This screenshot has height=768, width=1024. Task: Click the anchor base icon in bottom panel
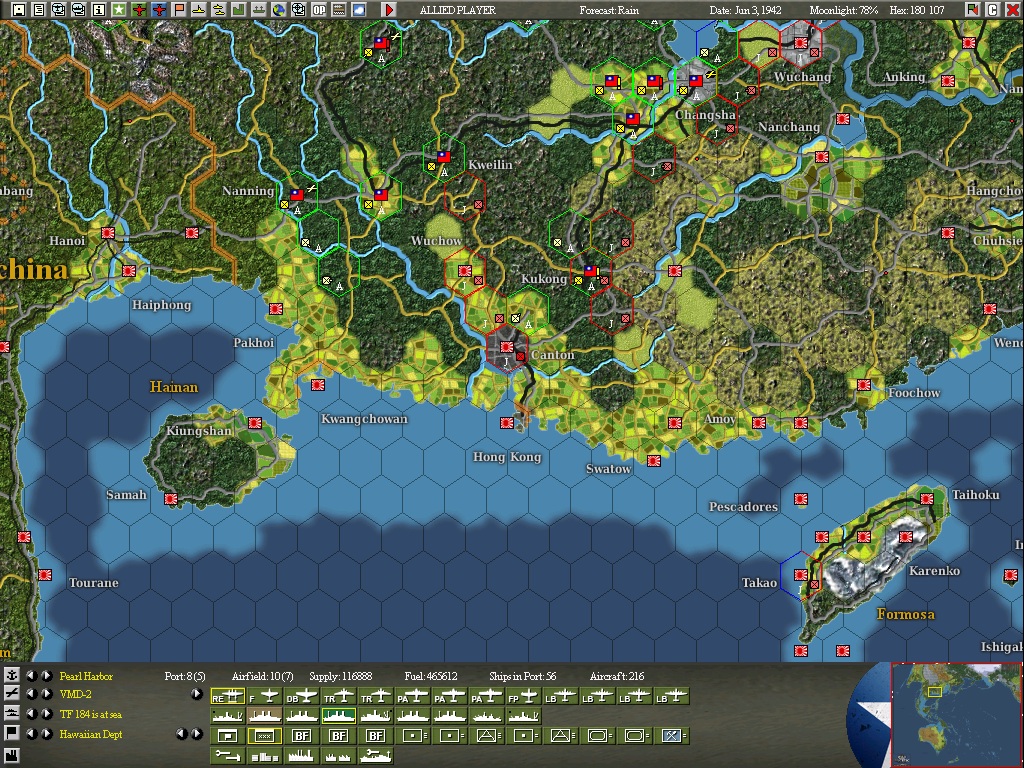11,676
